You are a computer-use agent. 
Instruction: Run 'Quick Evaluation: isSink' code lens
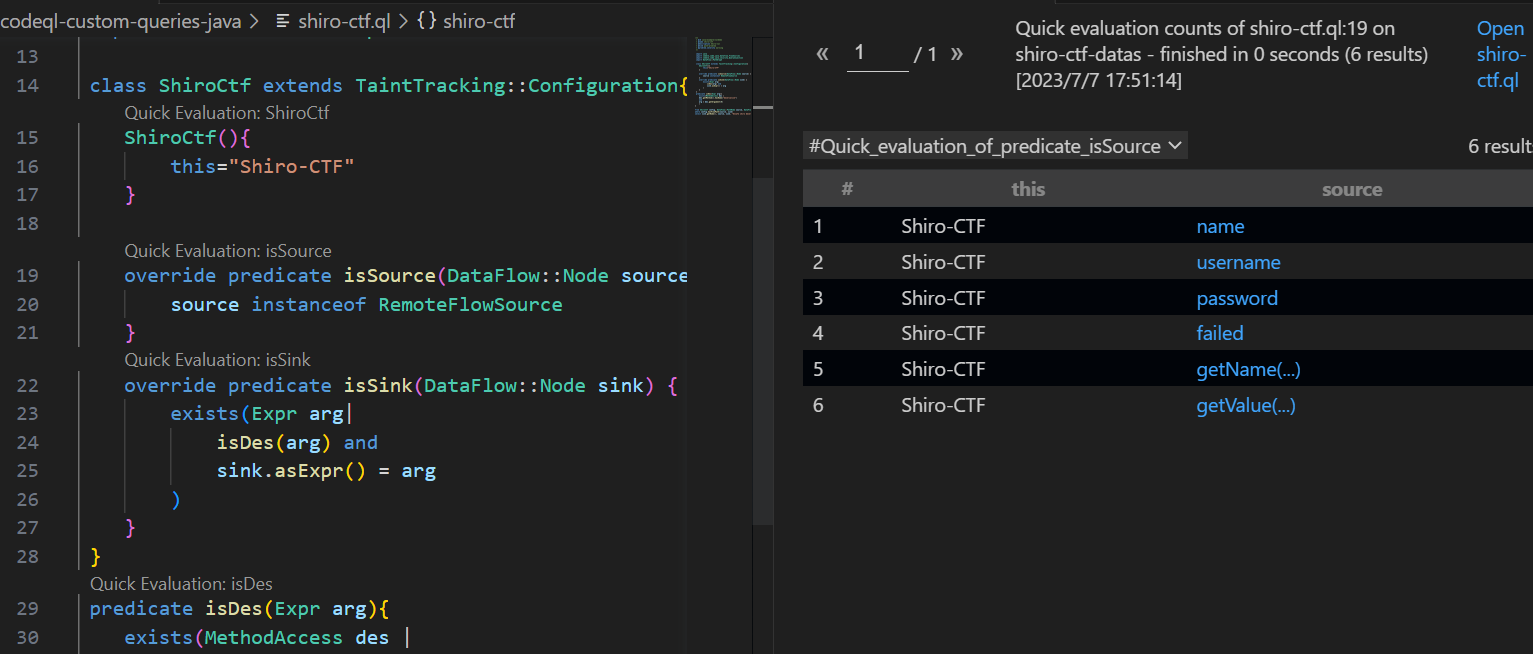(x=217, y=359)
